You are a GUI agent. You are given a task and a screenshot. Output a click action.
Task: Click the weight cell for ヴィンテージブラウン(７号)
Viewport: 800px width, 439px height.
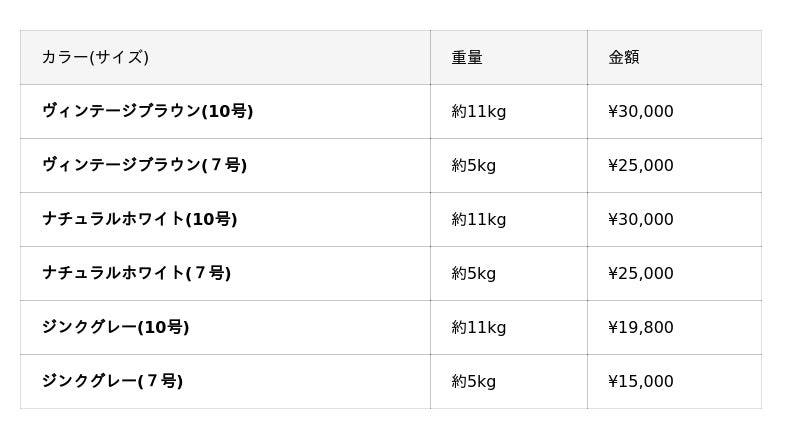click(474, 165)
